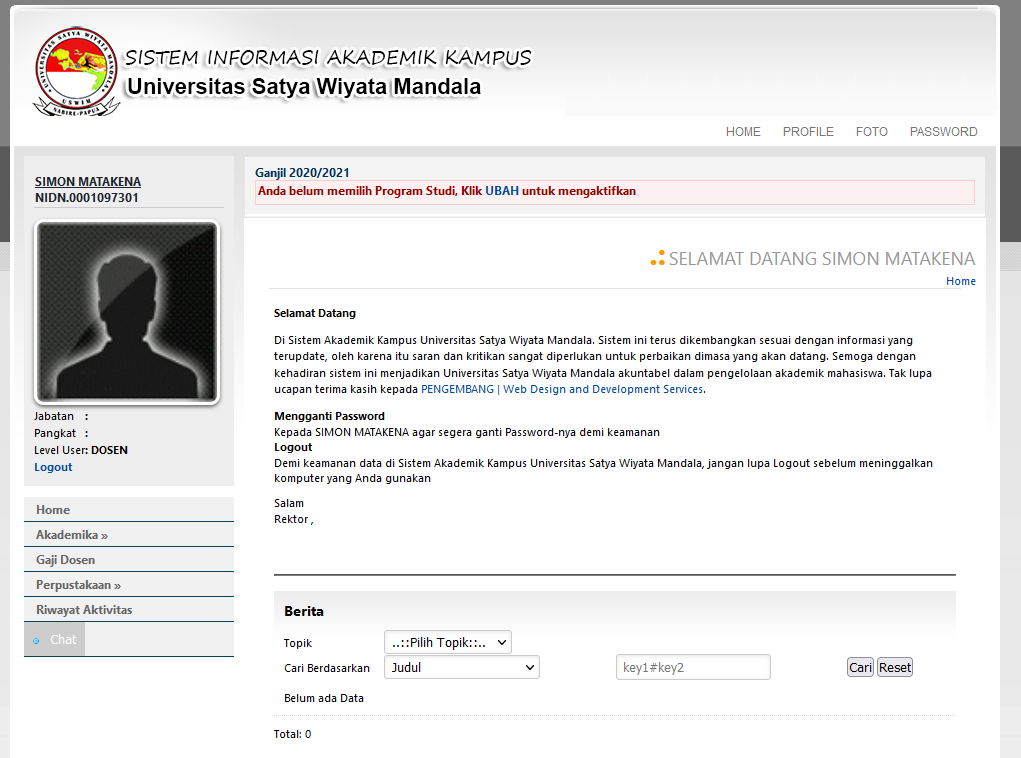Open the HOME top navigation item
The height and width of the screenshot is (758, 1021).
point(743,132)
